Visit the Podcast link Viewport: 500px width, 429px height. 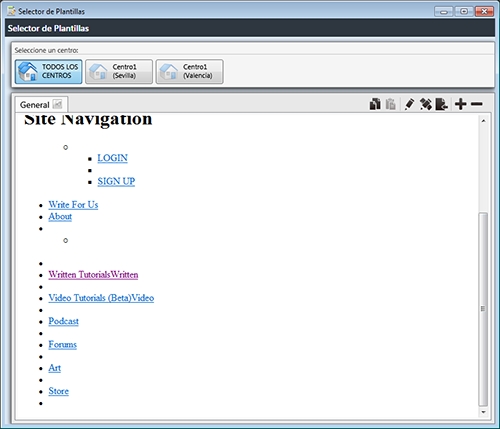(63, 321)
